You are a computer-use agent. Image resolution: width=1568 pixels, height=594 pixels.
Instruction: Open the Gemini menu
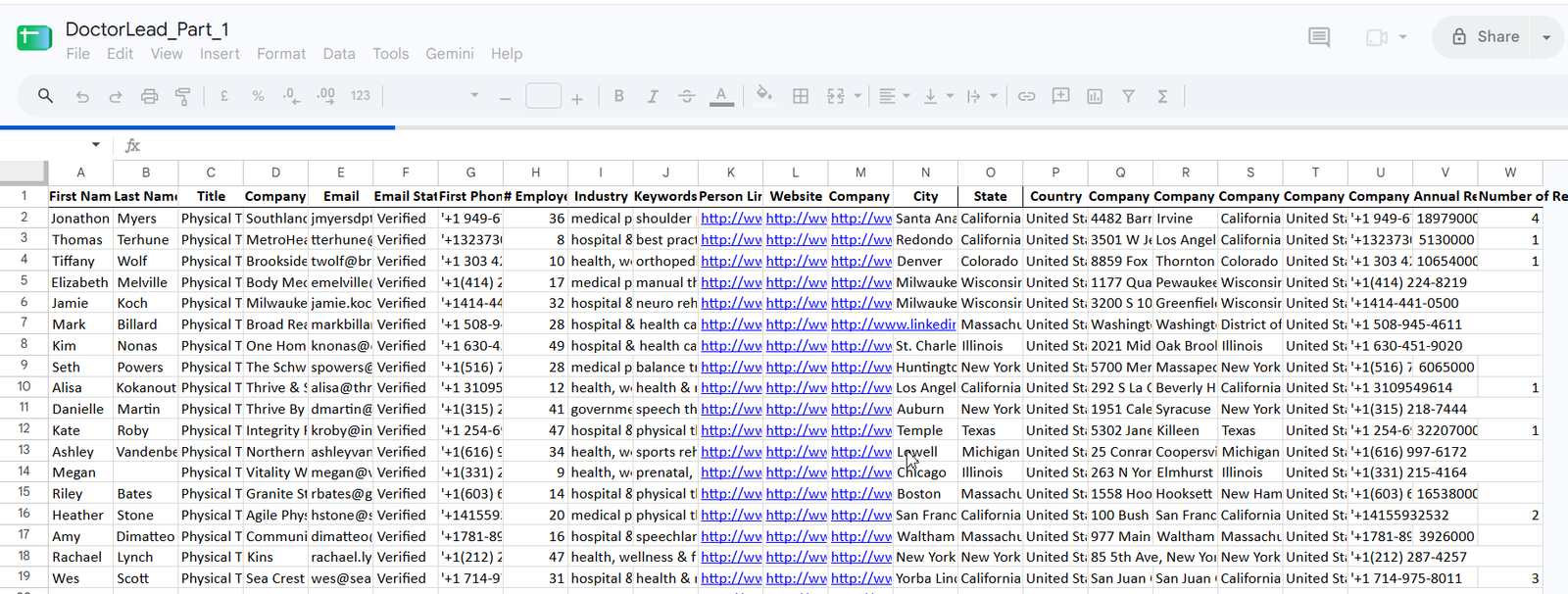point(450,54)
